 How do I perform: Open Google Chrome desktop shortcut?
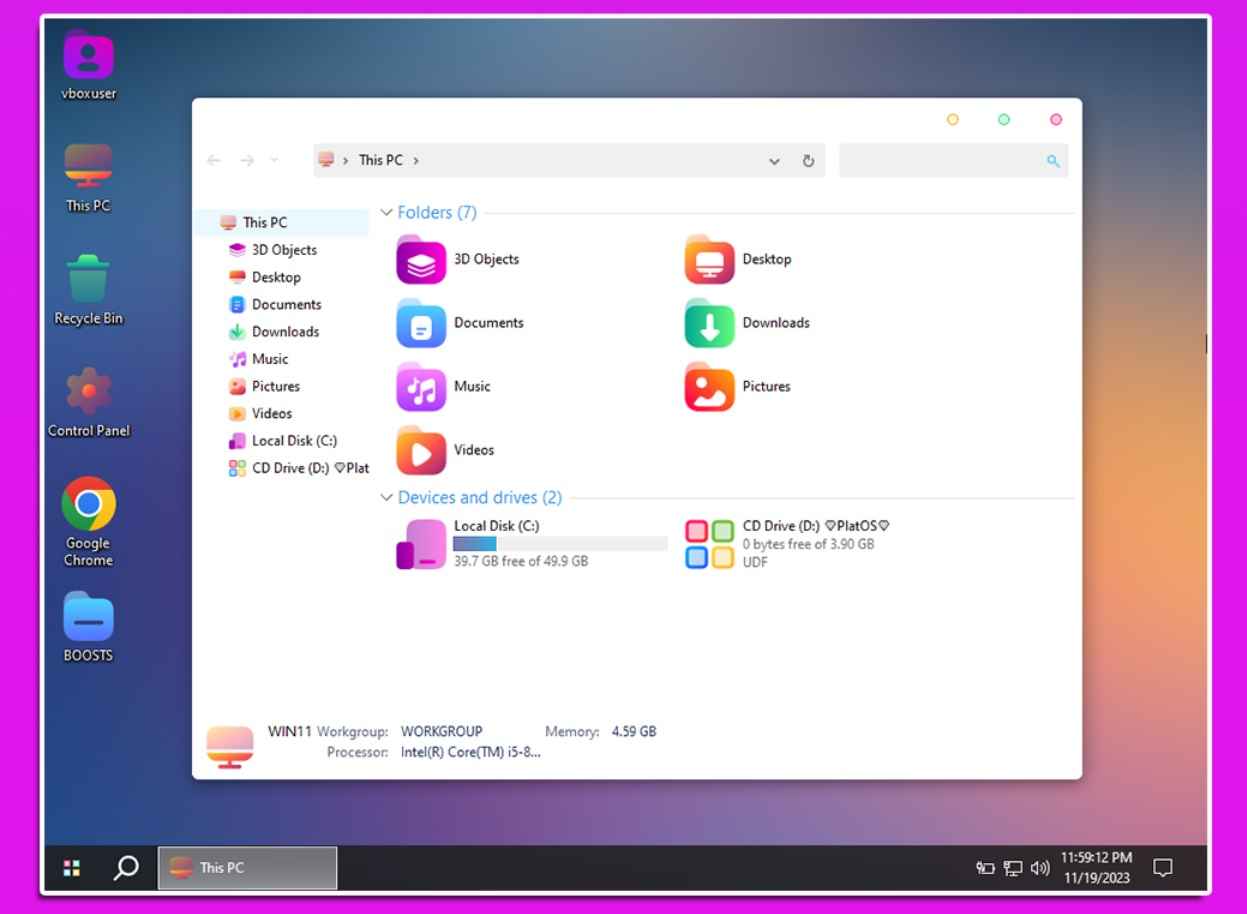coord(88,505)
